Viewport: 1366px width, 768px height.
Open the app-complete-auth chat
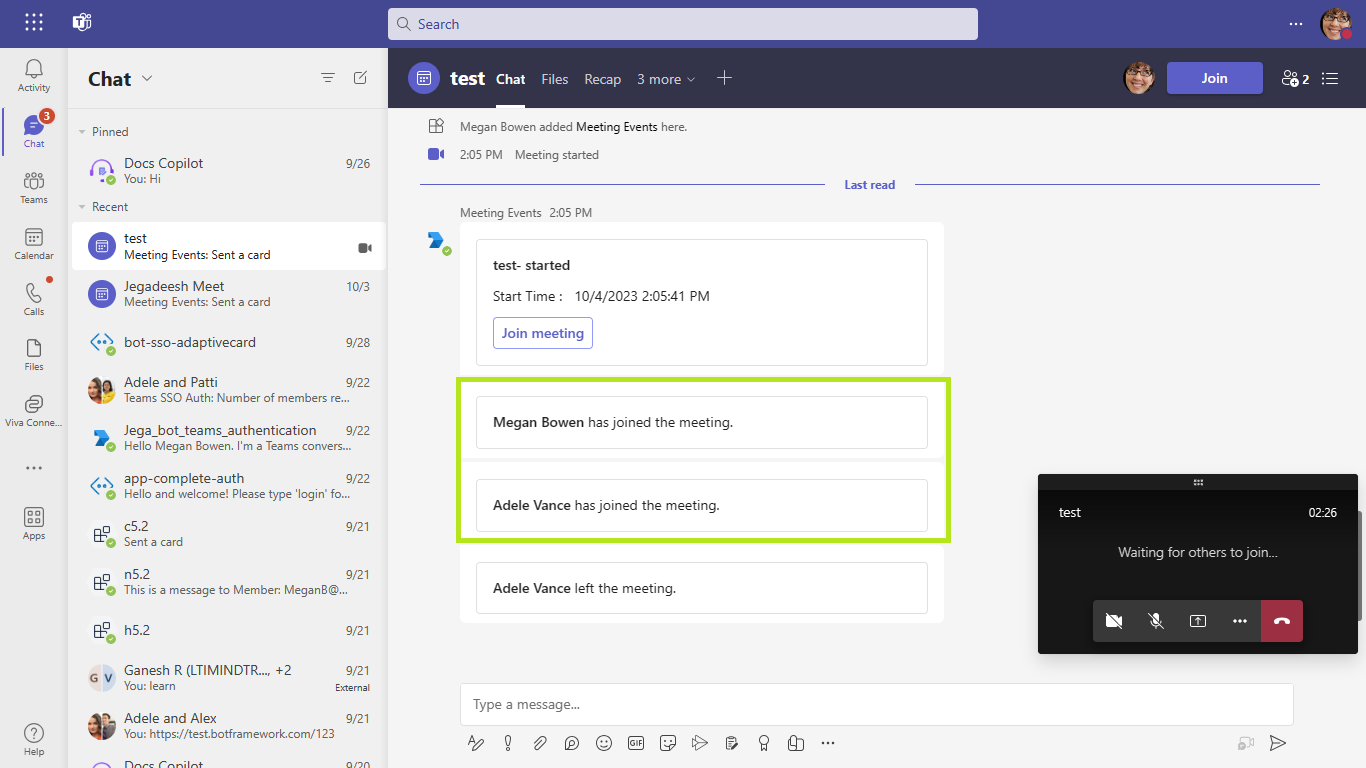[228, 486]
